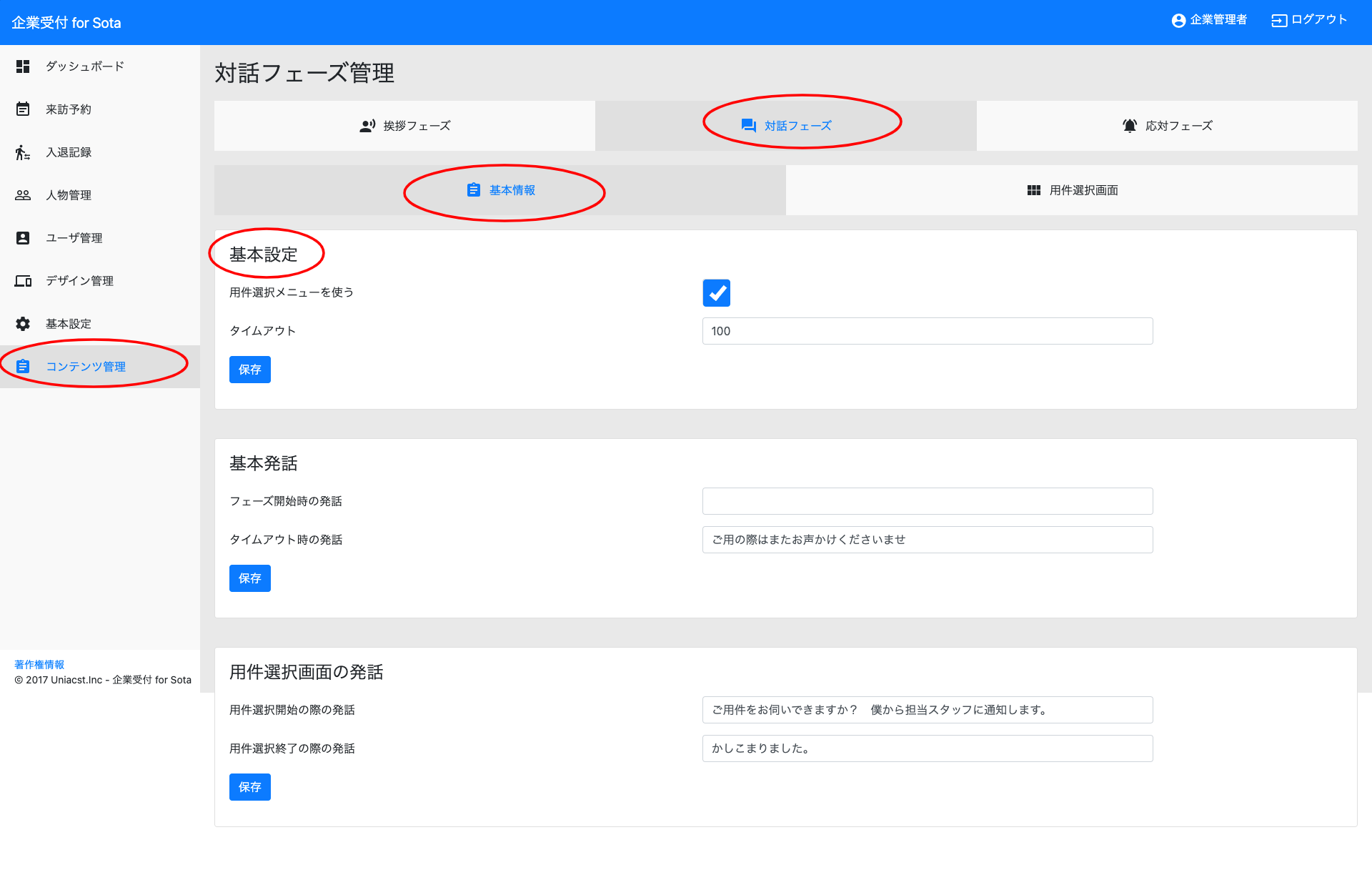Save the 基本設定 section

click(250, 370)
